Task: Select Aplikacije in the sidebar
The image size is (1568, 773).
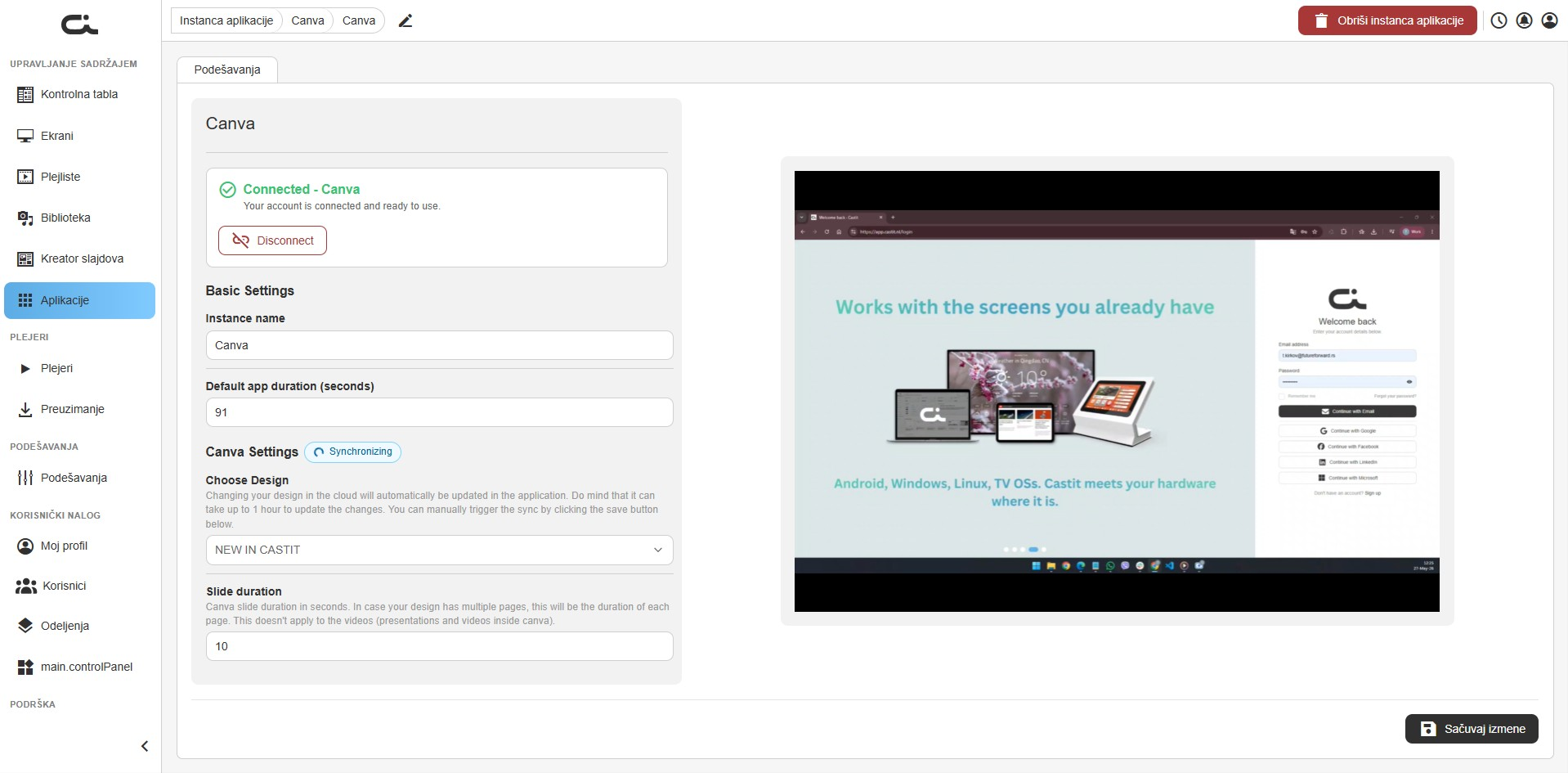Action: point(79,300)
